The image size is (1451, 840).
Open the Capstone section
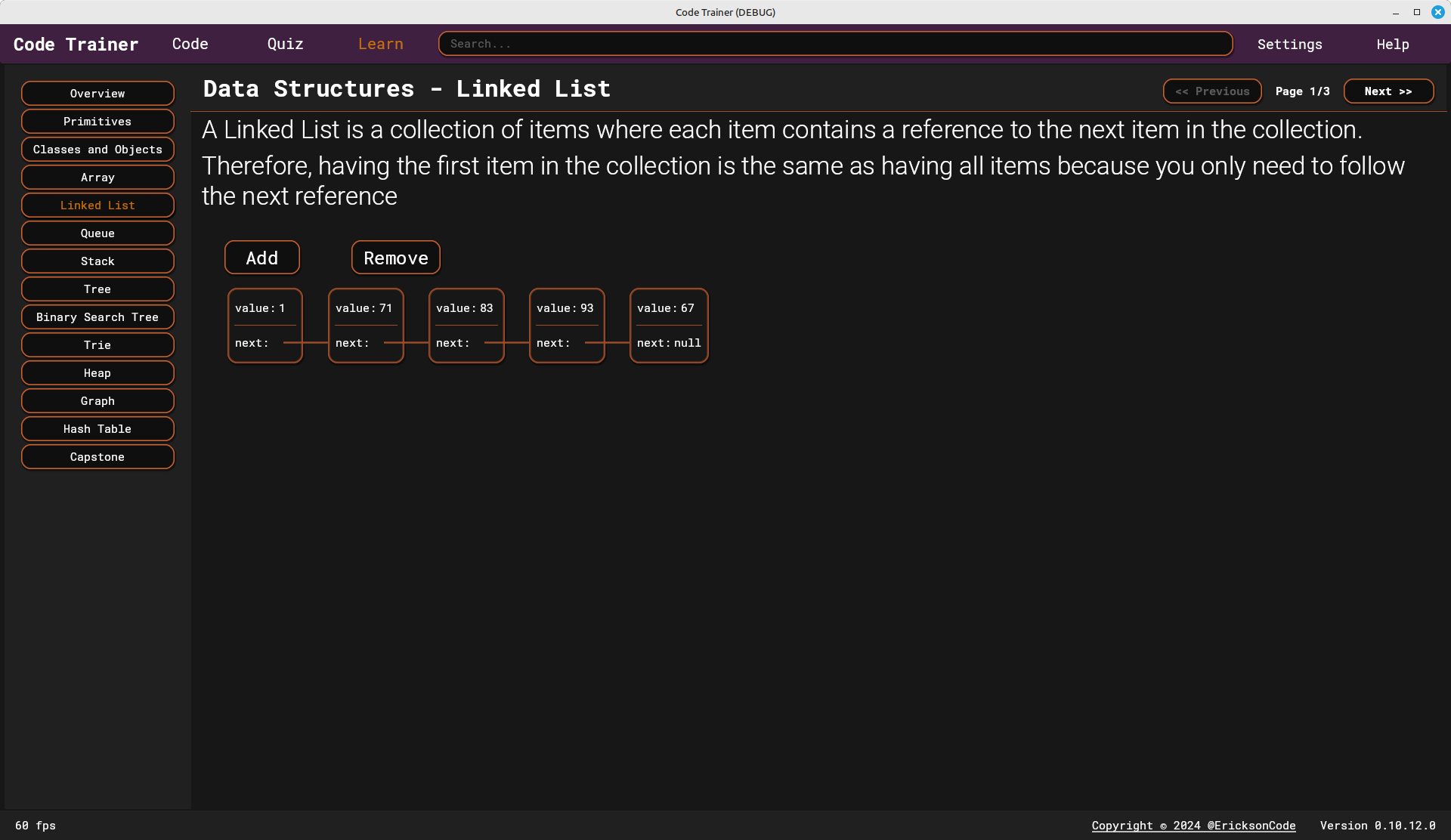tap(97, 457)
